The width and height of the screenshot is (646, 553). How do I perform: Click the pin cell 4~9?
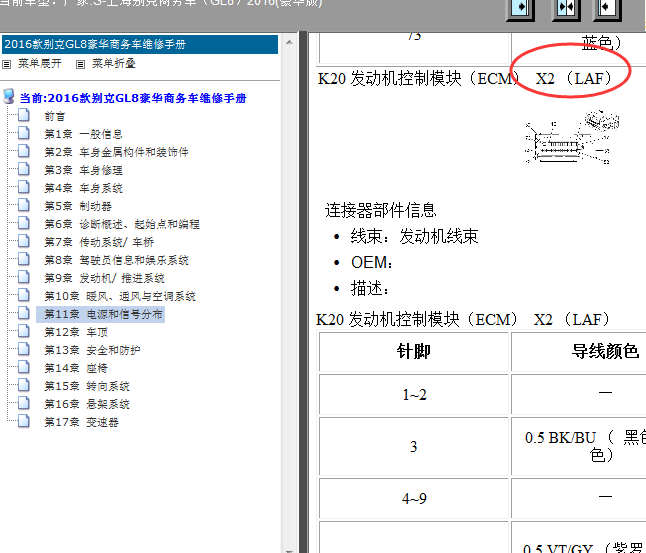(x=414, y=499)
